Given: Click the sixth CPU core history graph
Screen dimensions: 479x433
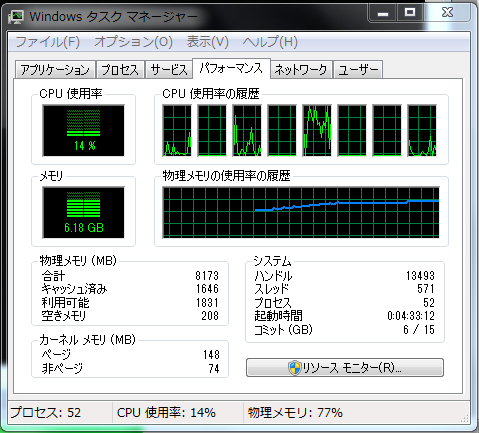Looking at the screenshot, I should click(352, 130).
